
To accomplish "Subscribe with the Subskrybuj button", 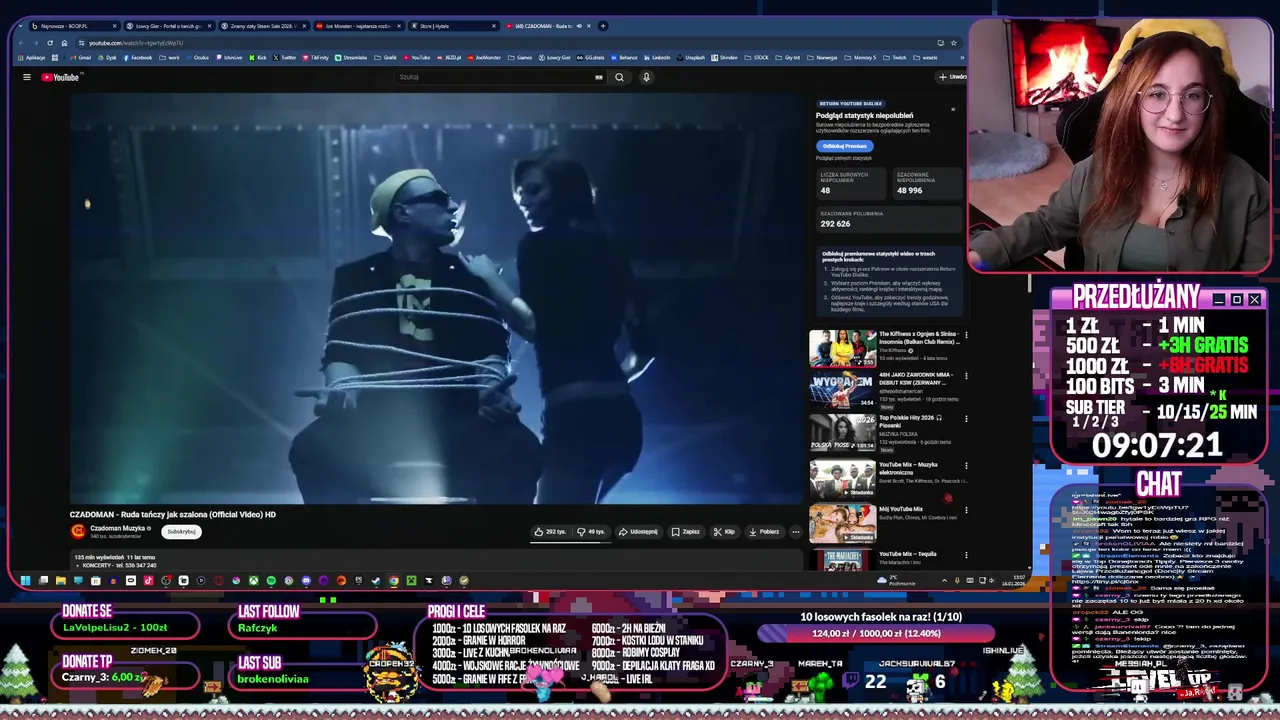I will [182, 532].
